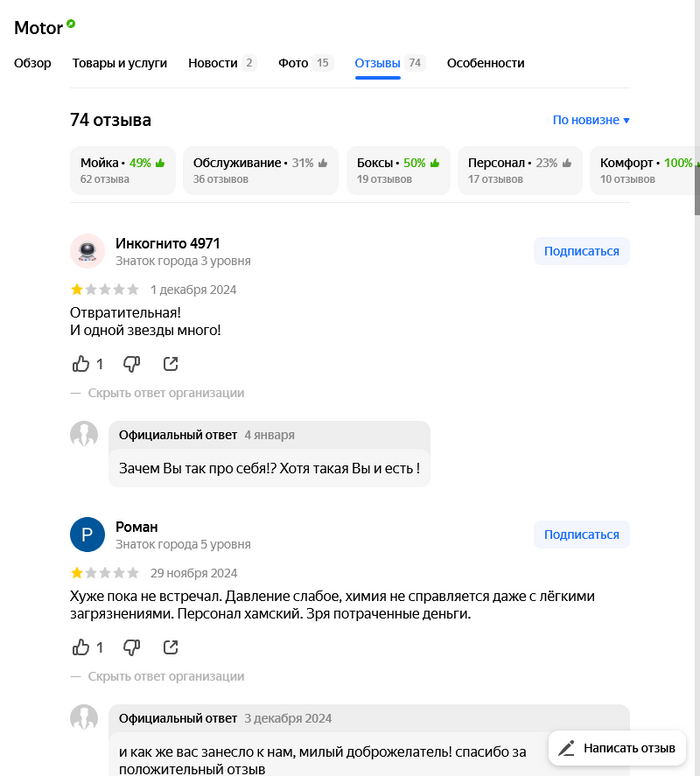Dislike the Инкогнито 4971 review
The width and height of the screenshot is (700, 776).
[131, 364]
